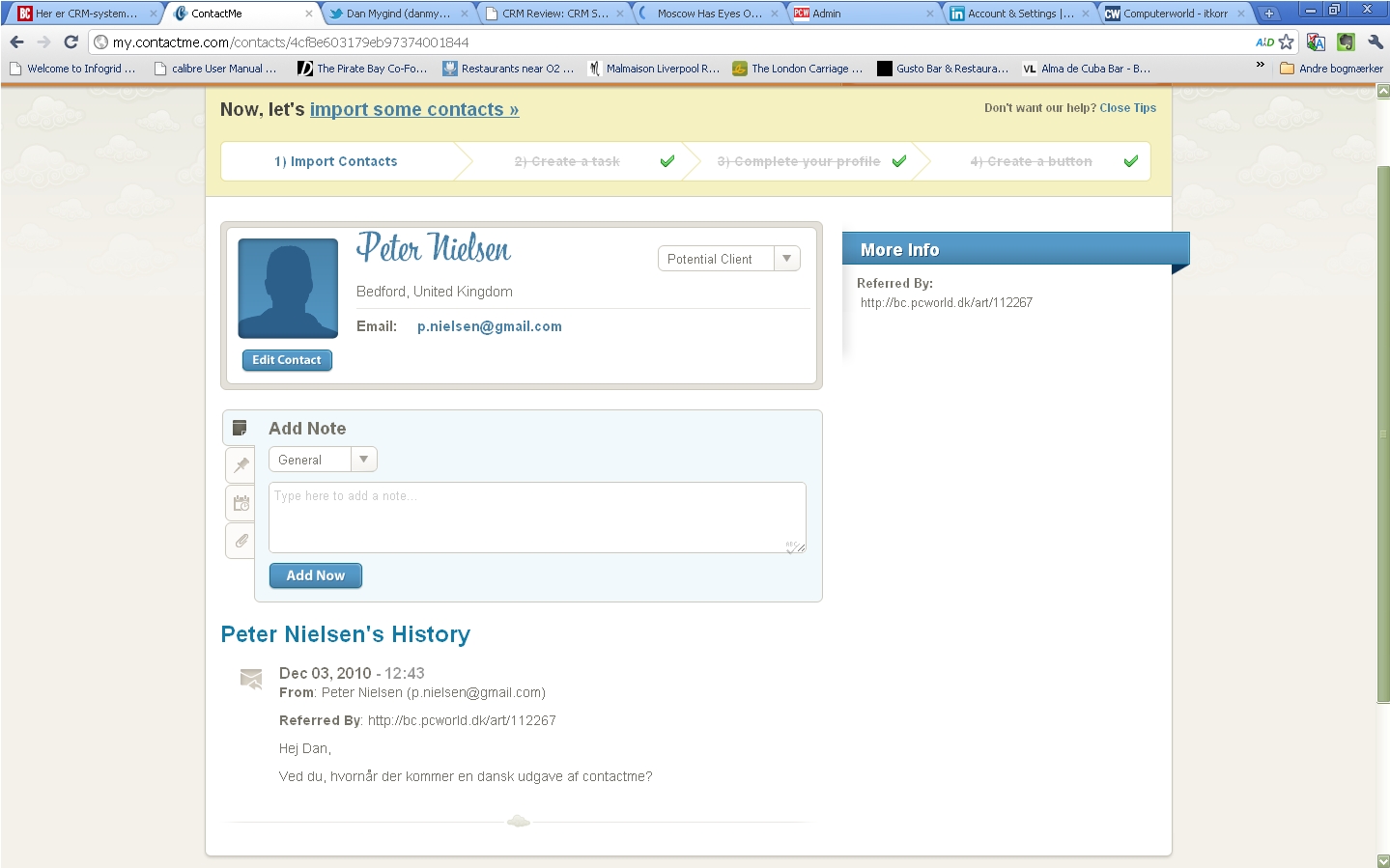Select the Import Contacts step
This screenshot has height=868, width=1390.
click(336, 161)
